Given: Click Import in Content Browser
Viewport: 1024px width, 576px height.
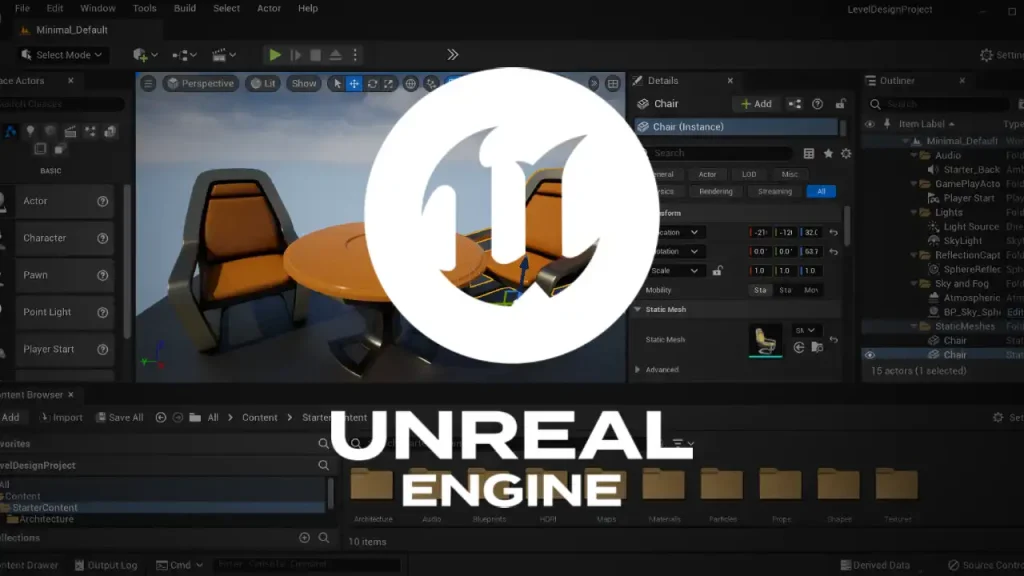Looking at the screenshot, I should pyautogui.click(x=61, y=418).
